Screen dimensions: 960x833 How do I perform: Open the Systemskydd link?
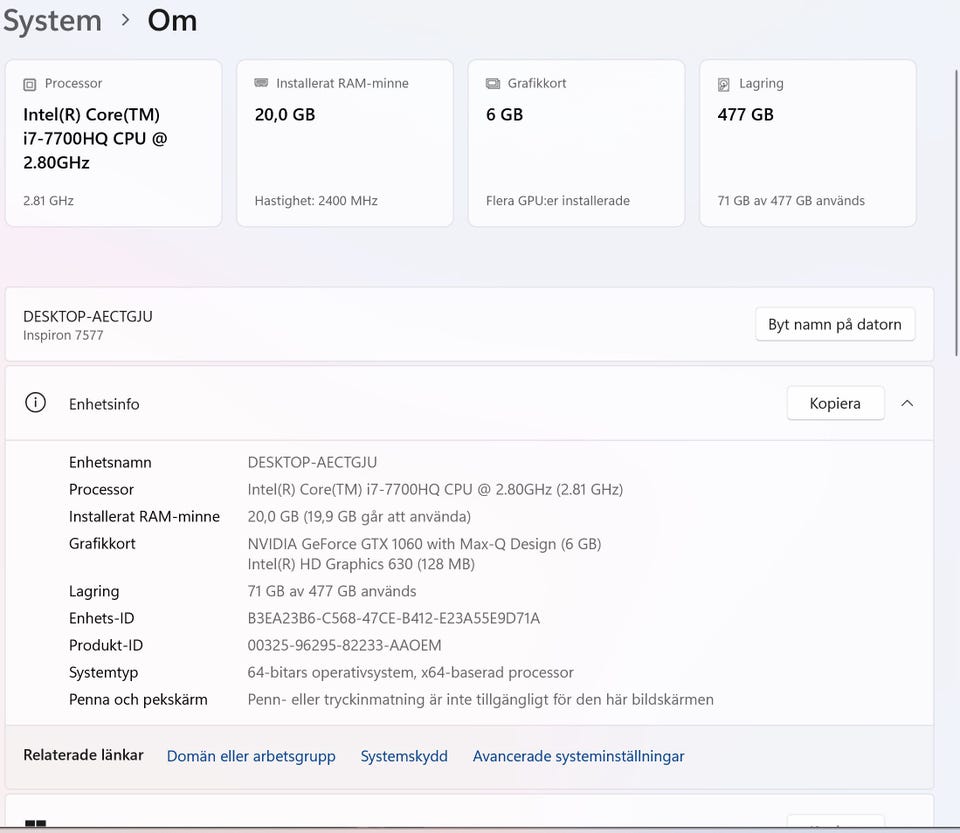pyautogui.click(x=404, y=756)
